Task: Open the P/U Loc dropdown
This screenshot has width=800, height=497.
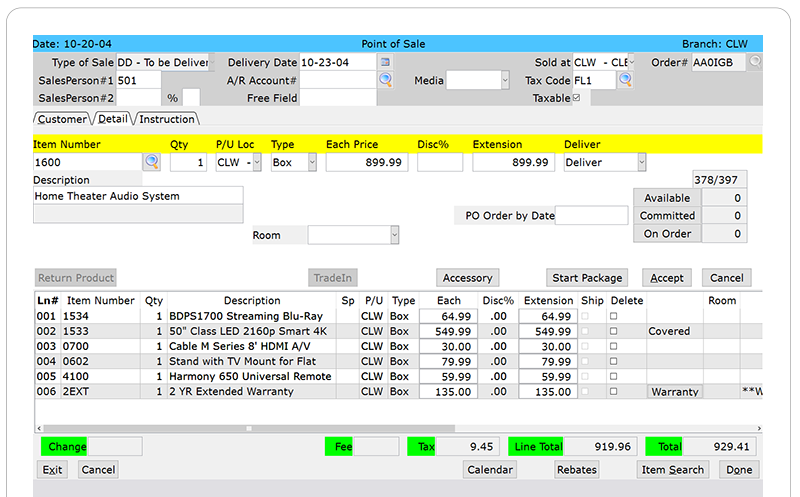Action: pyautogui.click(x=257, y=162)
